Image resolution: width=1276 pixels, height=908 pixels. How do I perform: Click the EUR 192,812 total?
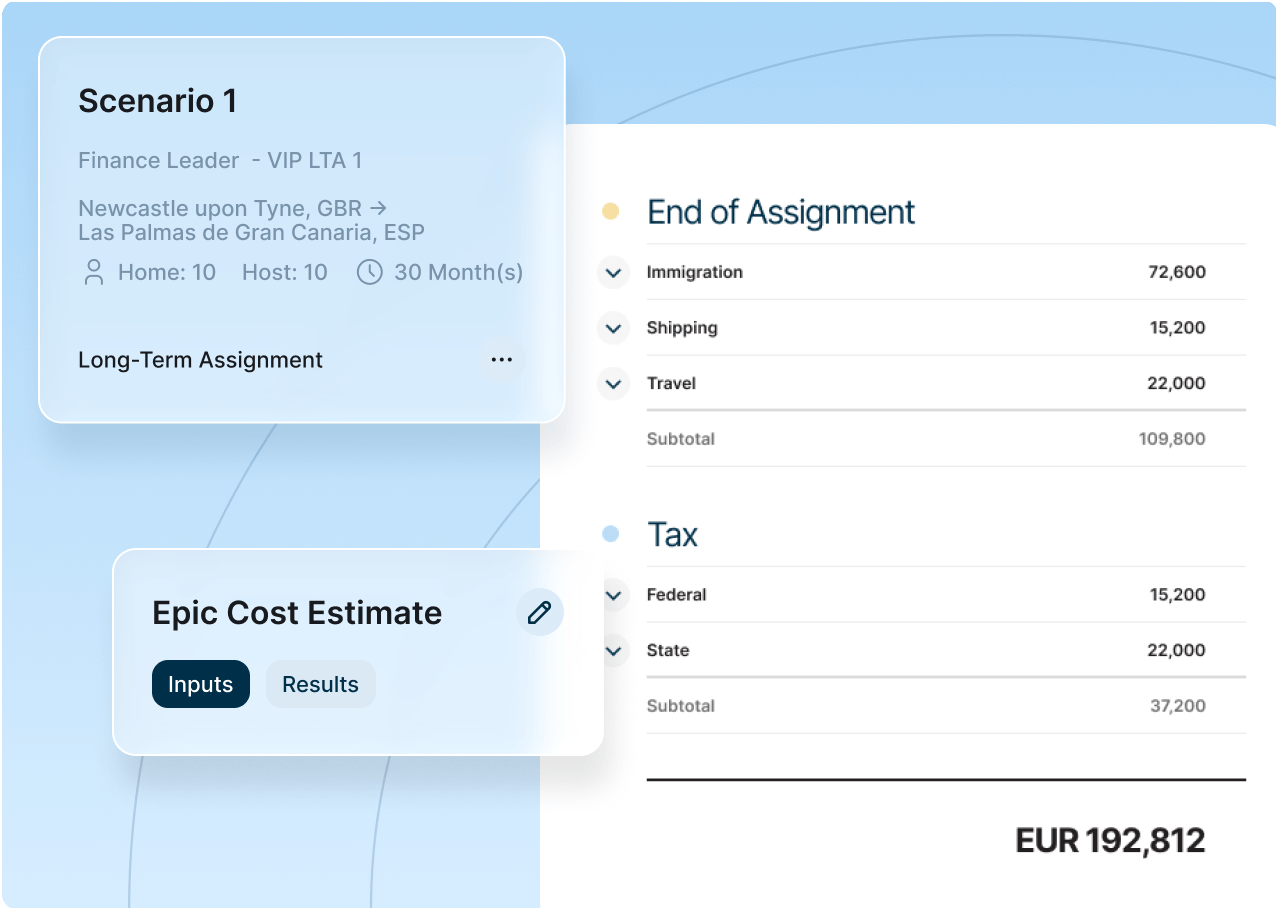click(x=1110, y=841)
